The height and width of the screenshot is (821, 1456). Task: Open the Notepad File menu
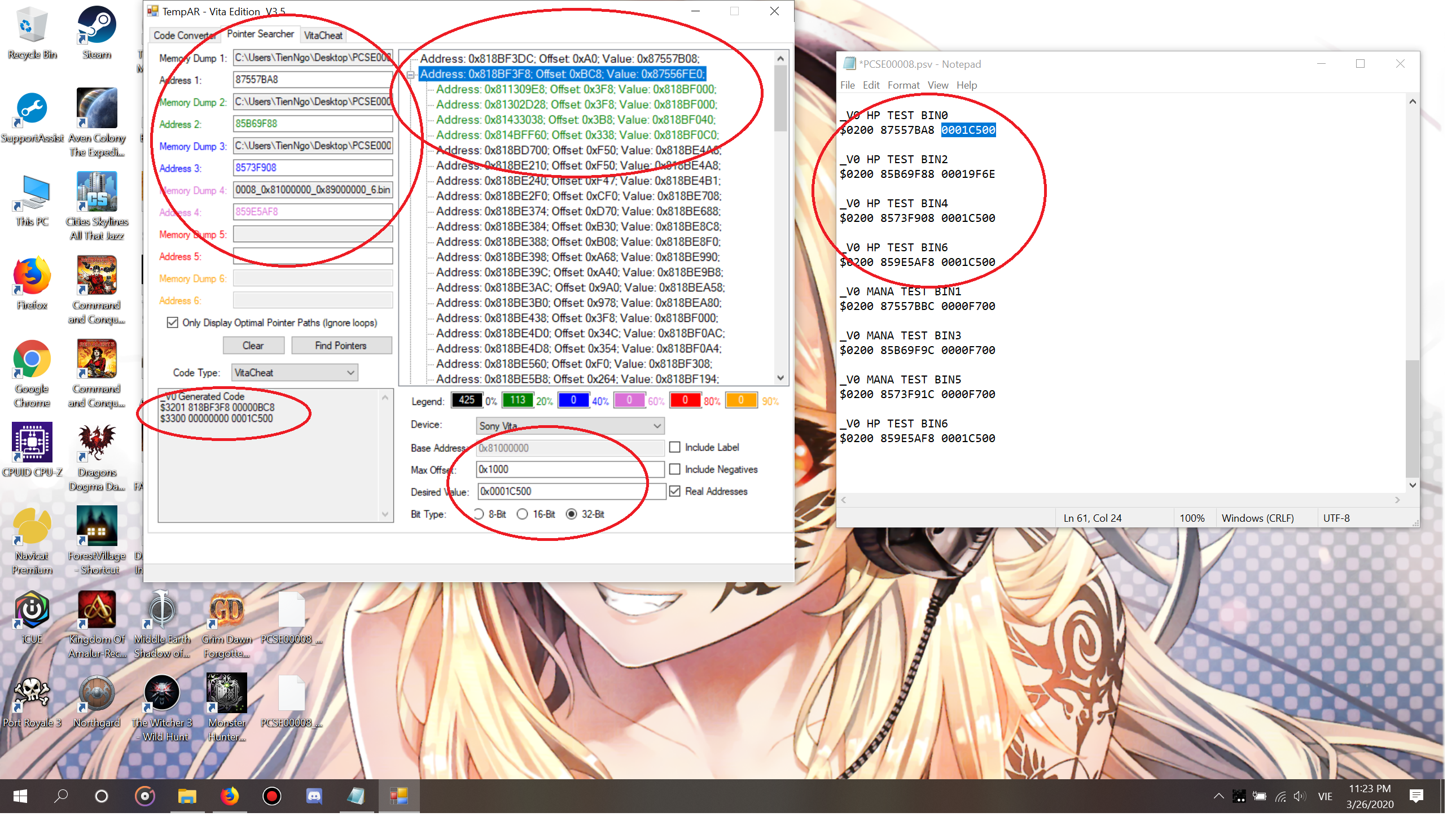coord(847,85)
